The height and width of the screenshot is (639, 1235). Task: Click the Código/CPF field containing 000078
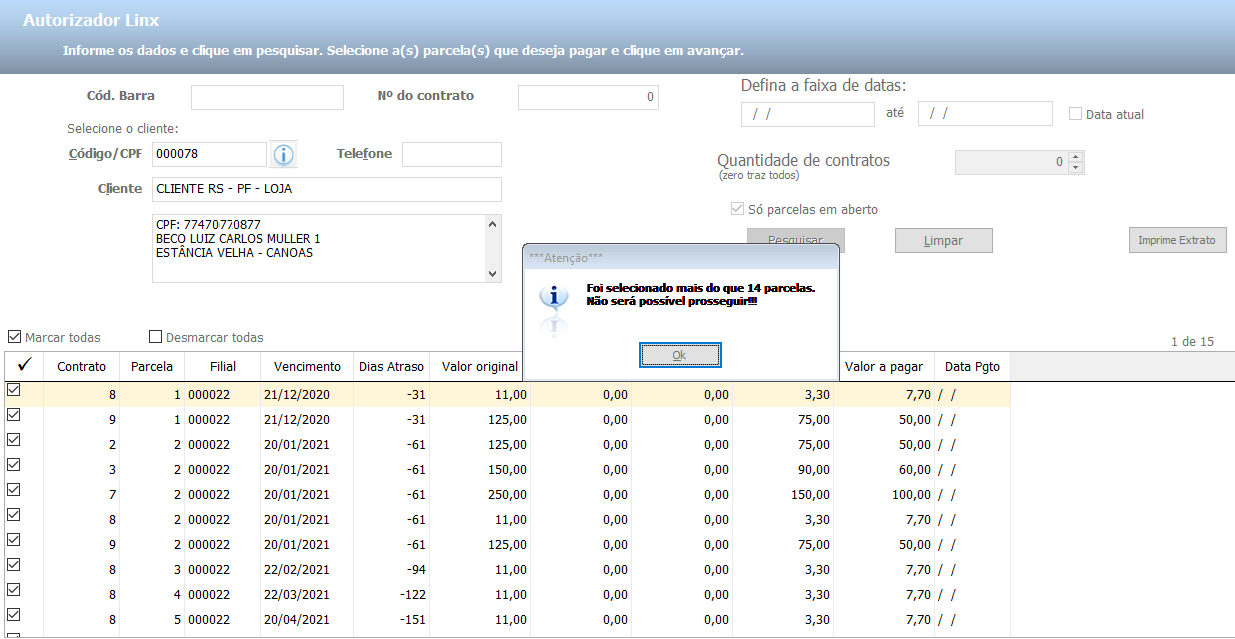[209, 154]
